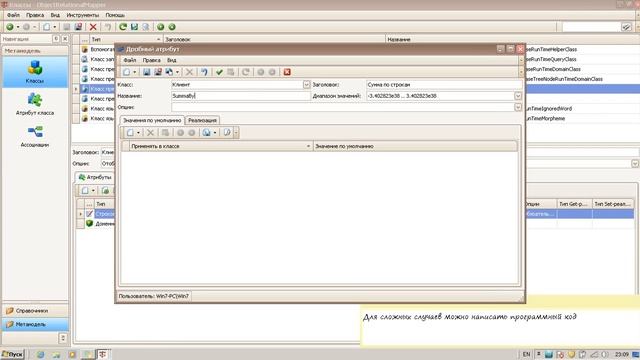Open the Помощь menu in main window
This screenshot has width=640, height=360.
[x=115, y=15]
